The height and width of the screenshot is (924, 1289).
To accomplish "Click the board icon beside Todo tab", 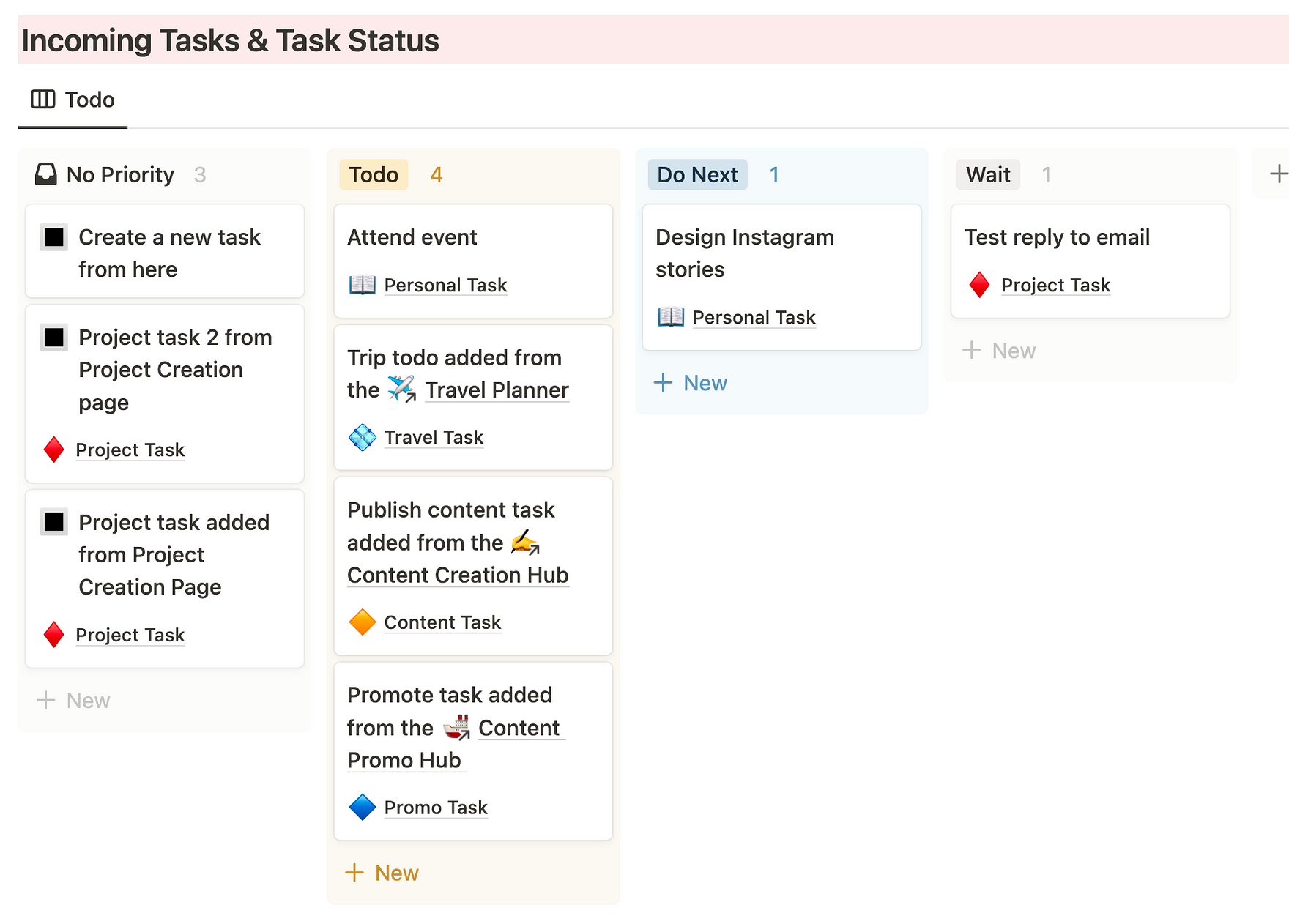I will pos(42,99).
